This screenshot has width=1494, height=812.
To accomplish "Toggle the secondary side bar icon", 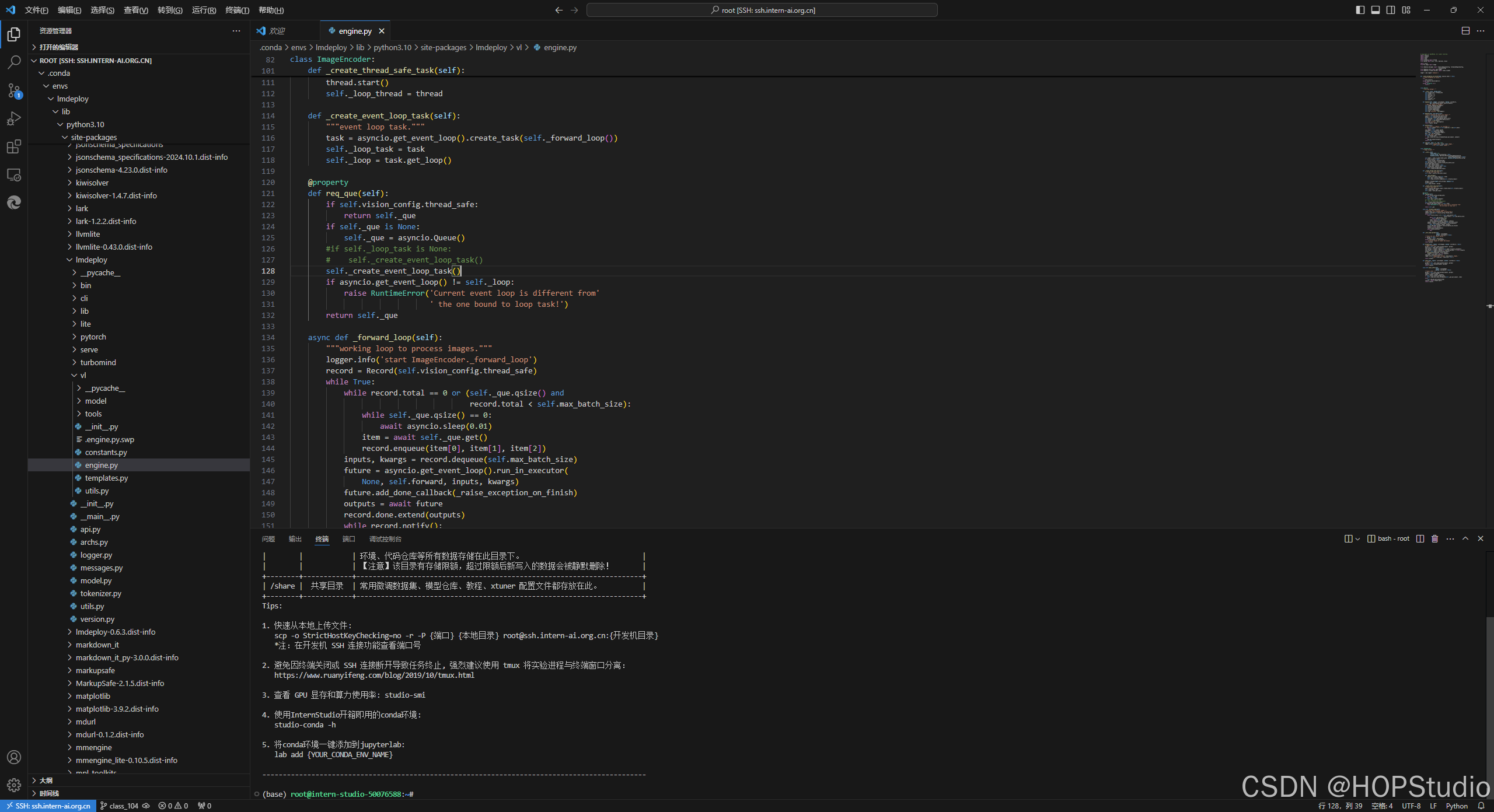I will (1390, 10).
